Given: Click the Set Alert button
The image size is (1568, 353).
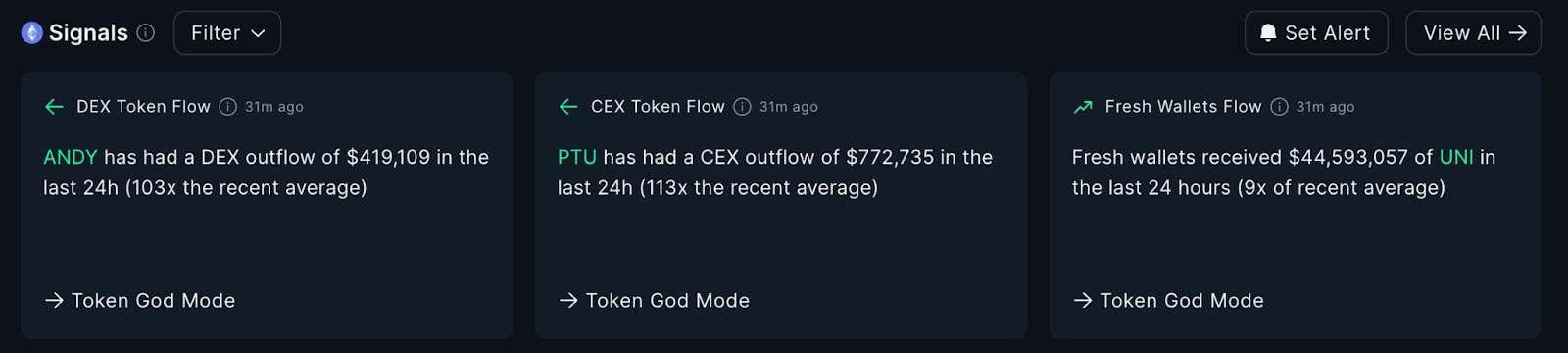Looking at the screenshot, I should tap(1316, 33).
